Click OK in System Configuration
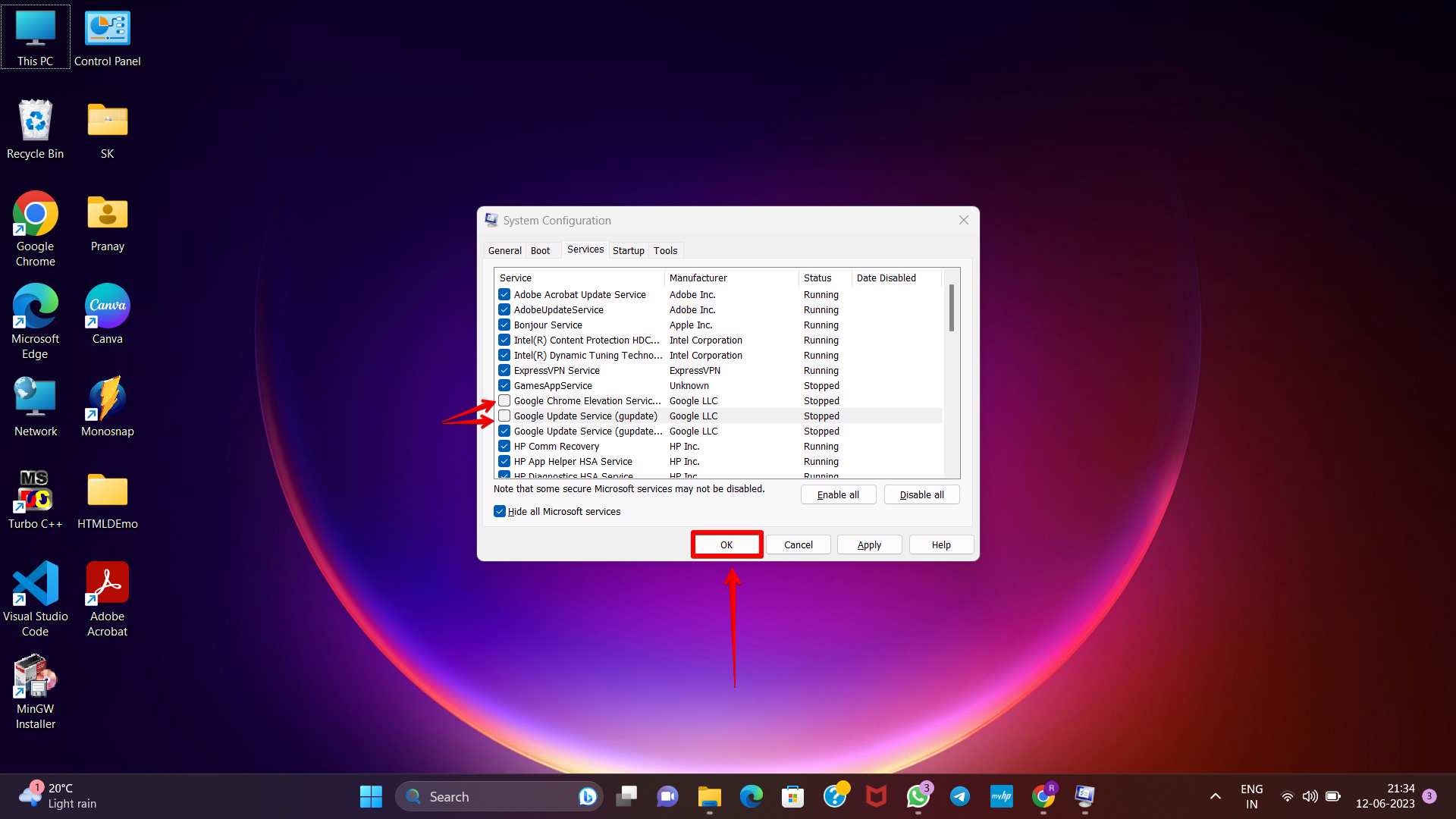Image resolution: width=1456 pixels, height=819 pixels. tap(726, 544)
